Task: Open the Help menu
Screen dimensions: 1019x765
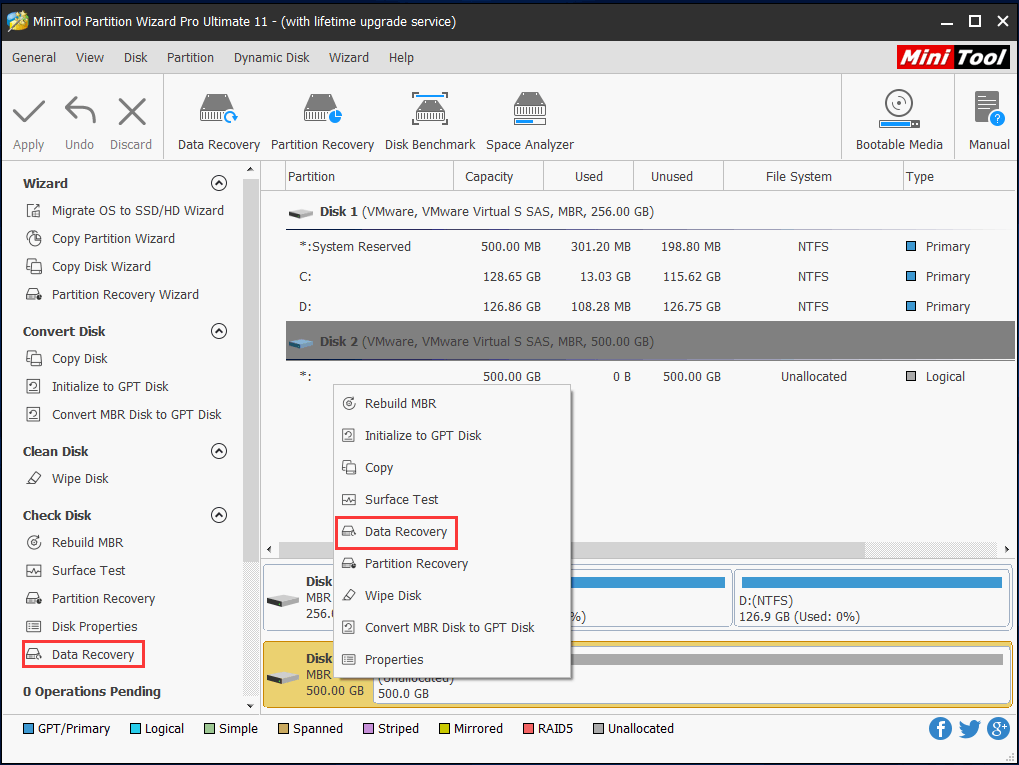Action: (x=401, y=58)
